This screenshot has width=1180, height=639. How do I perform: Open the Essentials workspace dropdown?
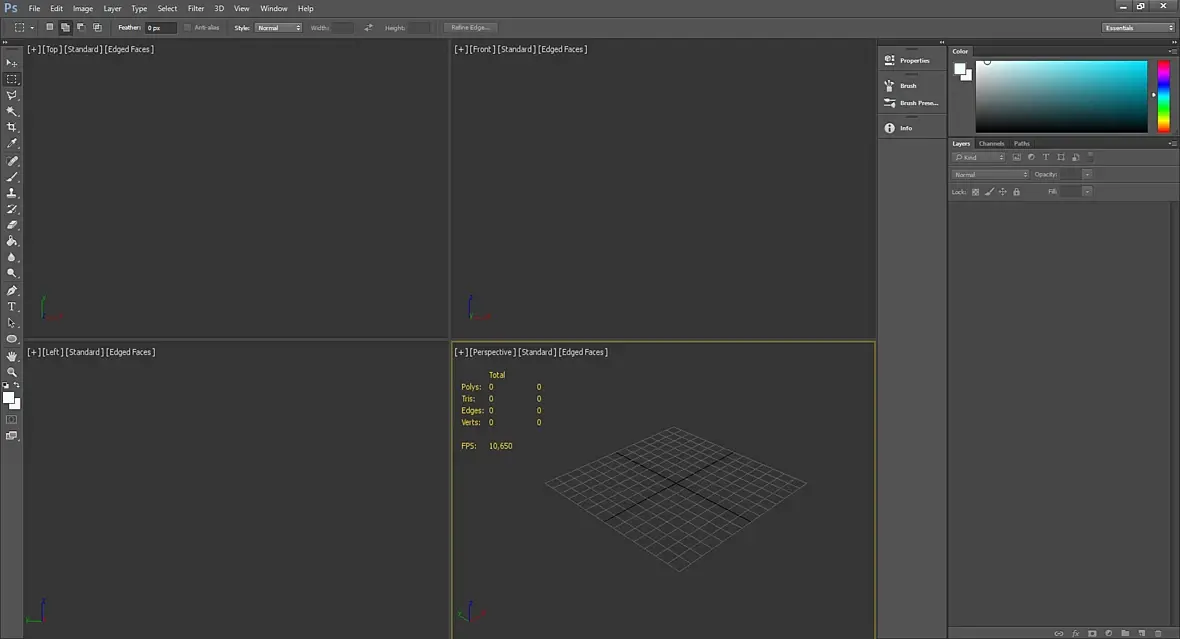pos(1138,28)
